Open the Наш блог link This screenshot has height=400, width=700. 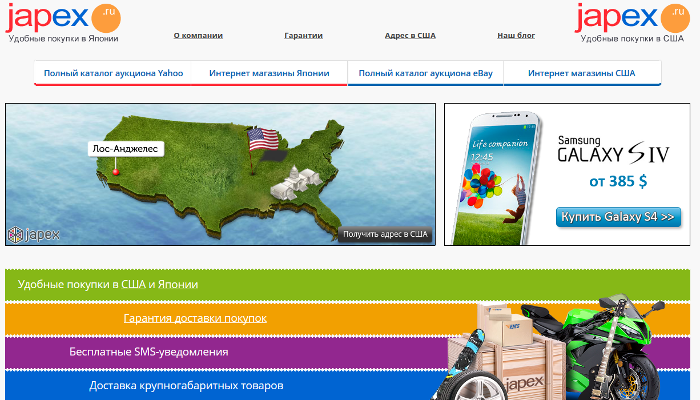click(x=516, y=35)
